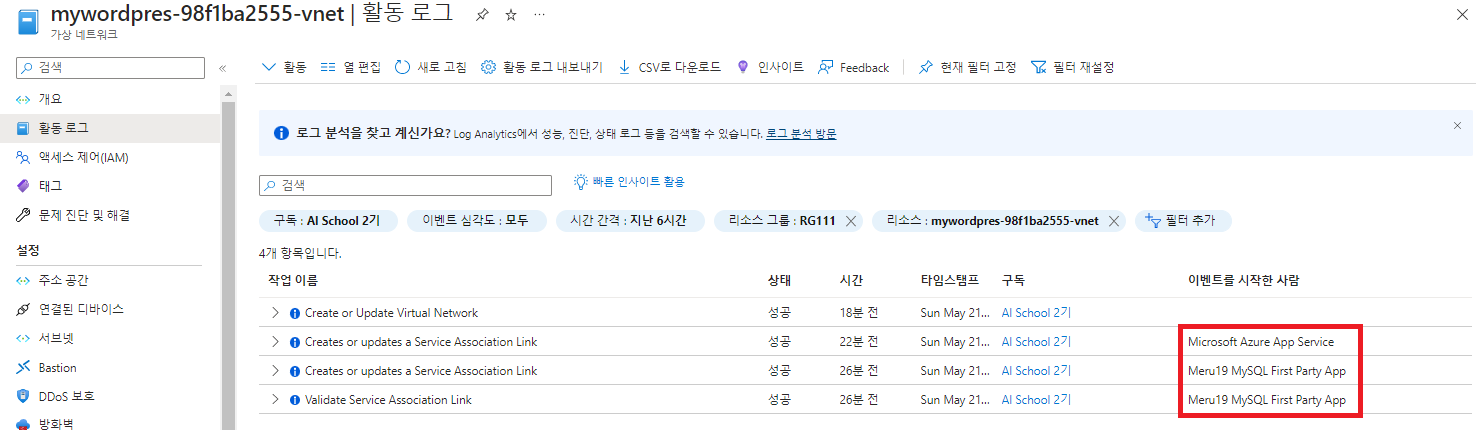Open 개요 overview in sidebar

coord(50,99)
